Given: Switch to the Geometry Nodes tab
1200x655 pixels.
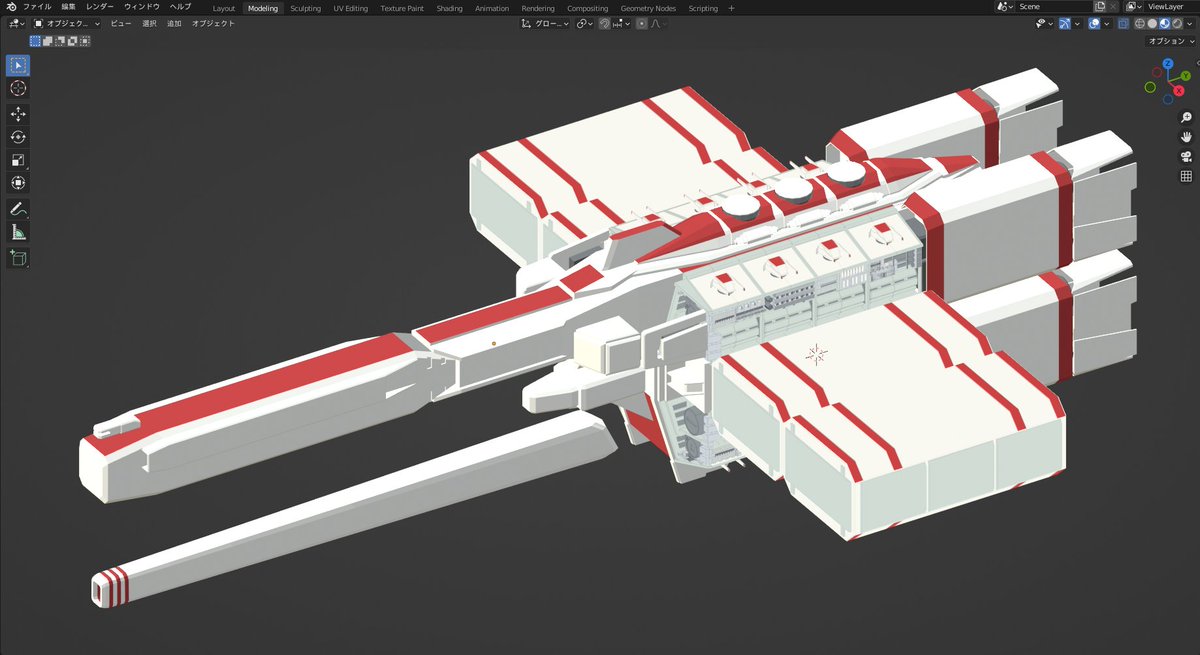Looking at the screenshot, I should tap(648, 8).
